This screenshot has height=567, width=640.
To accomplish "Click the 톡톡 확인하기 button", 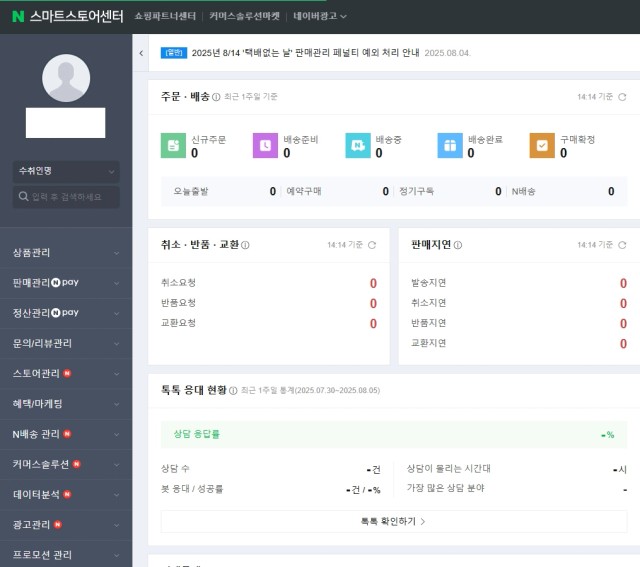I will (x=393, y=521).
